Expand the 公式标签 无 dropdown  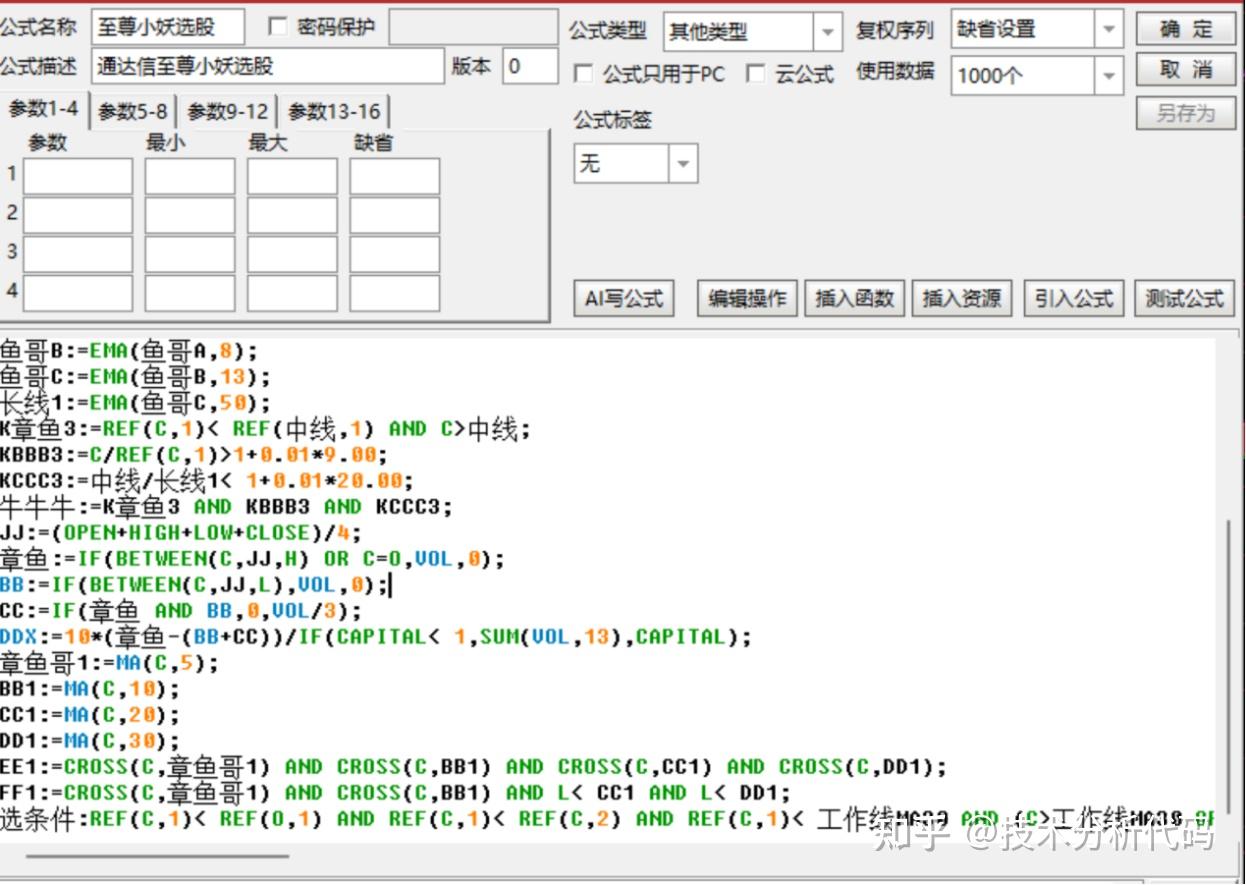click(x=684, y=163)
